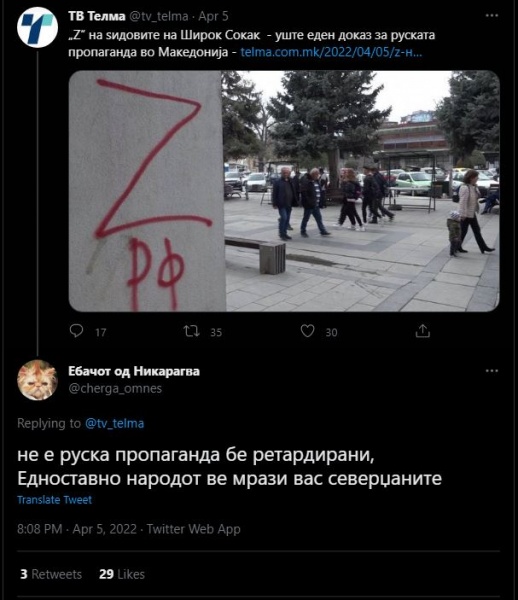Click the 8:08 PM Apr 5, 2022 timestamp
This screenshot has width=518, height=600.
point(77,529)
